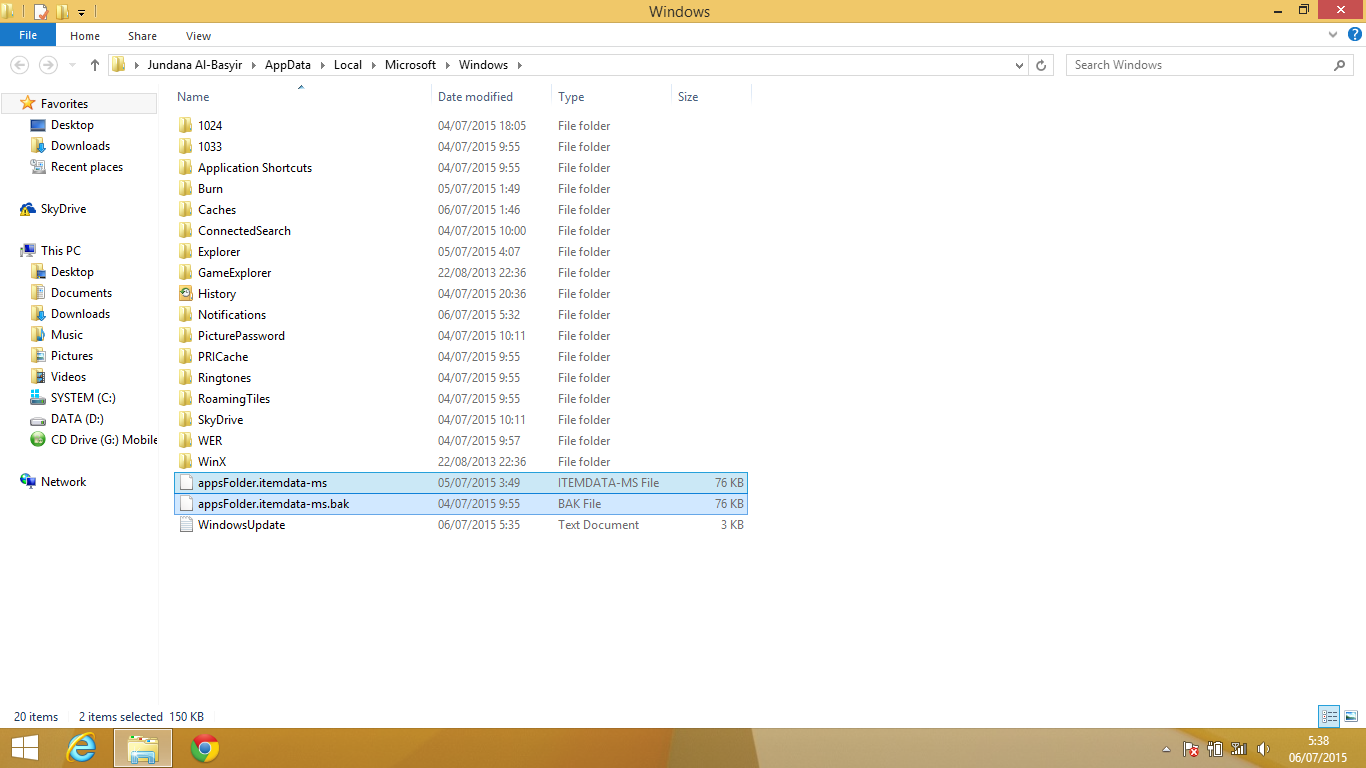1366x768 pixels.
Task: Expand the ribbon with the chevron
Action: (1333, 35)
